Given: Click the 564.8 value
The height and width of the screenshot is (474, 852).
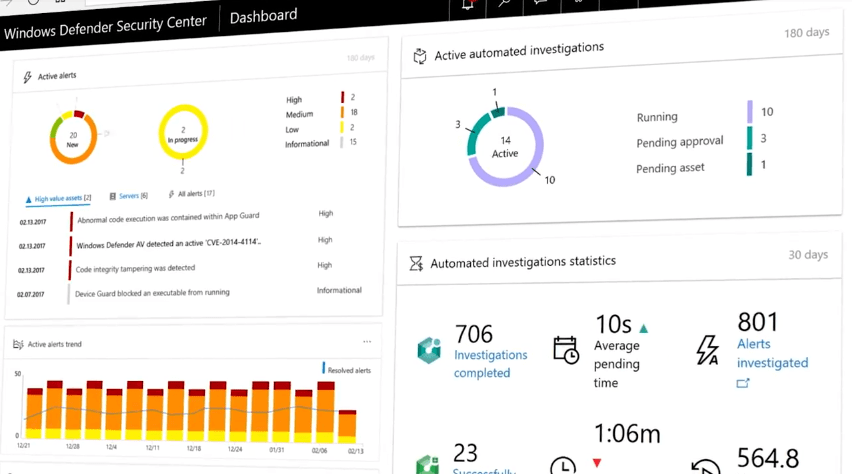Looking at the screenshot, I should click(x=768, y=458).
